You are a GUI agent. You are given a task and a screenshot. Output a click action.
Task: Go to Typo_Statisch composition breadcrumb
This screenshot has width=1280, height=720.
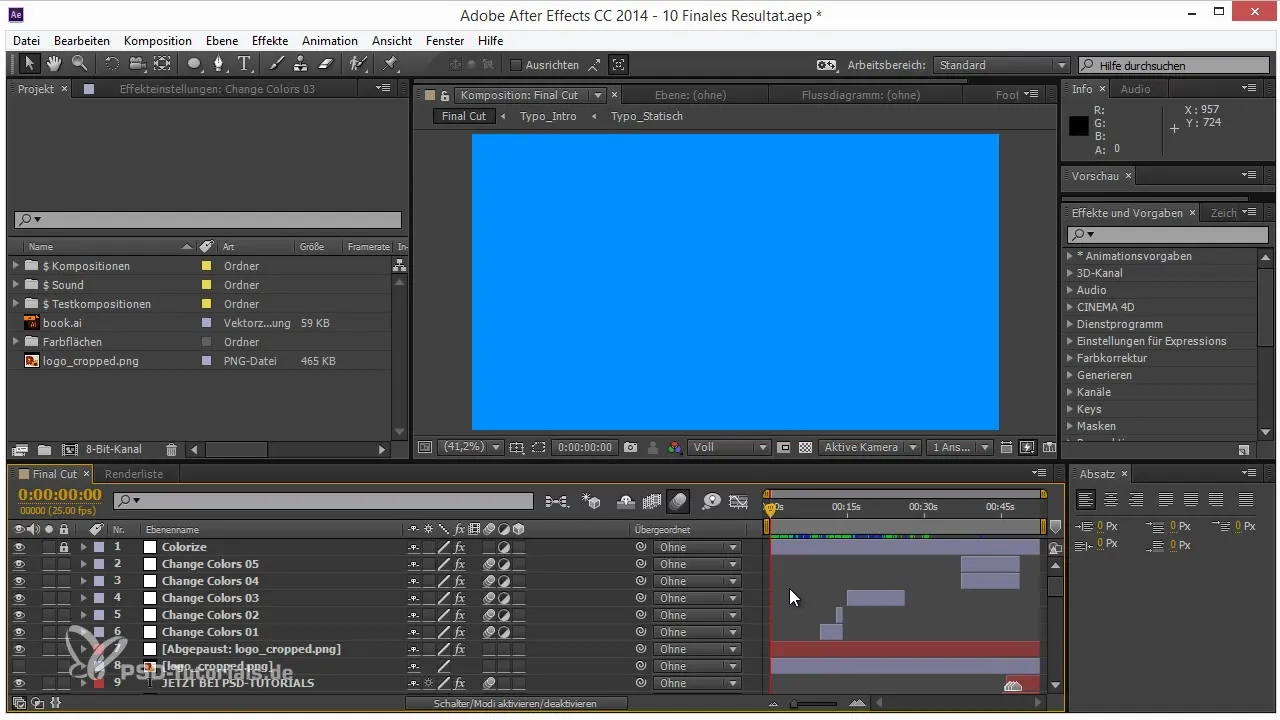tap(647, 116)
